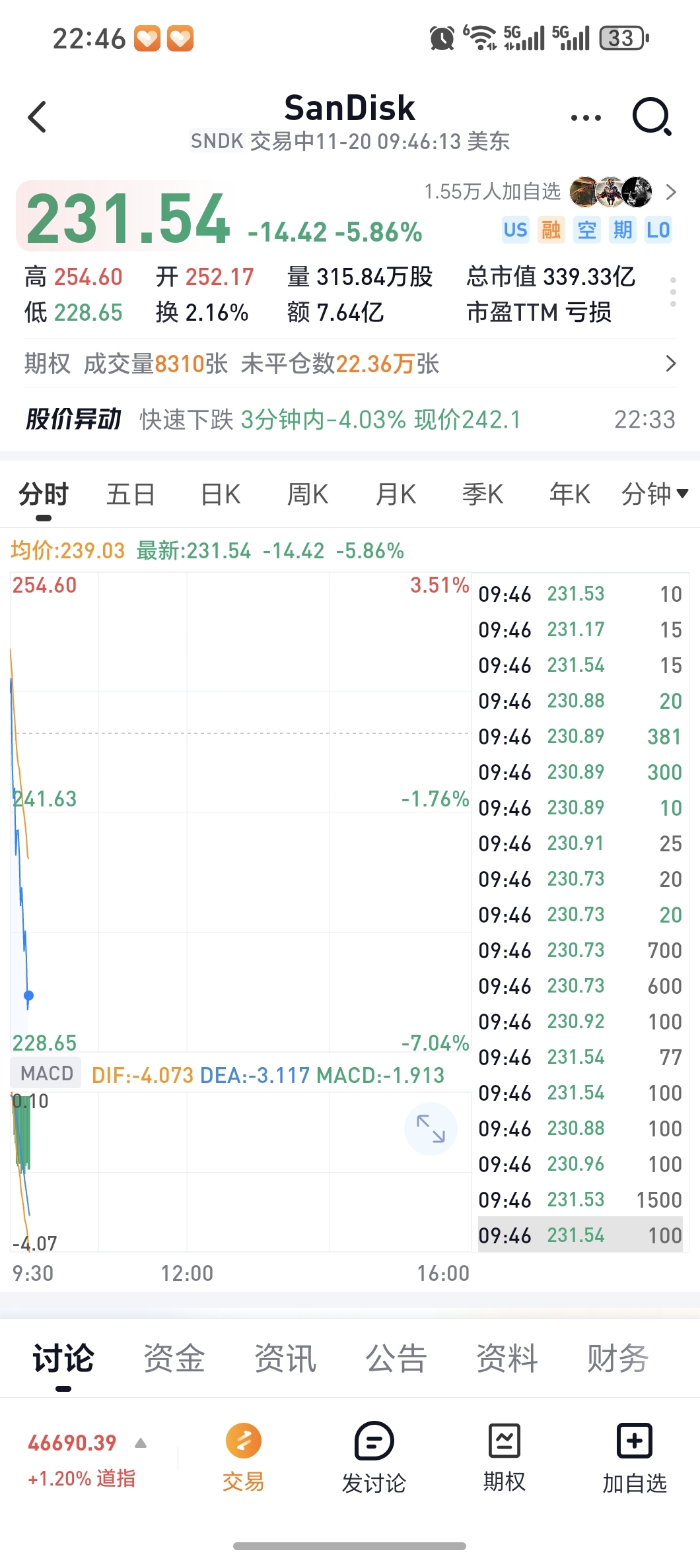
Task: Show more stats via vertical dots
Action: tap(673, 292)
